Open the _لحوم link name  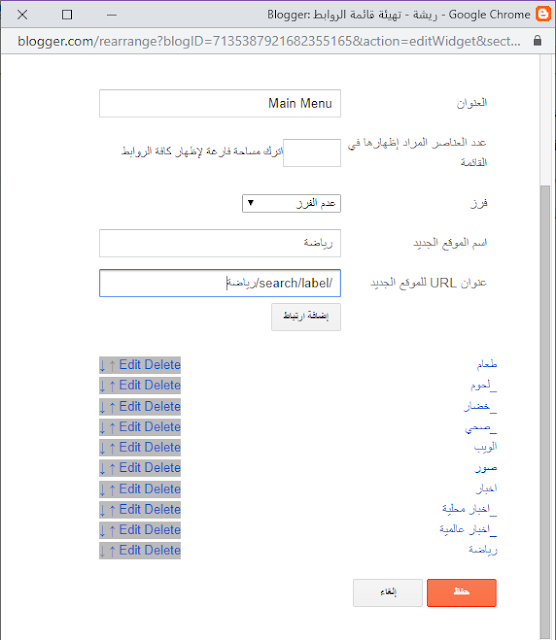click(484, 385)
